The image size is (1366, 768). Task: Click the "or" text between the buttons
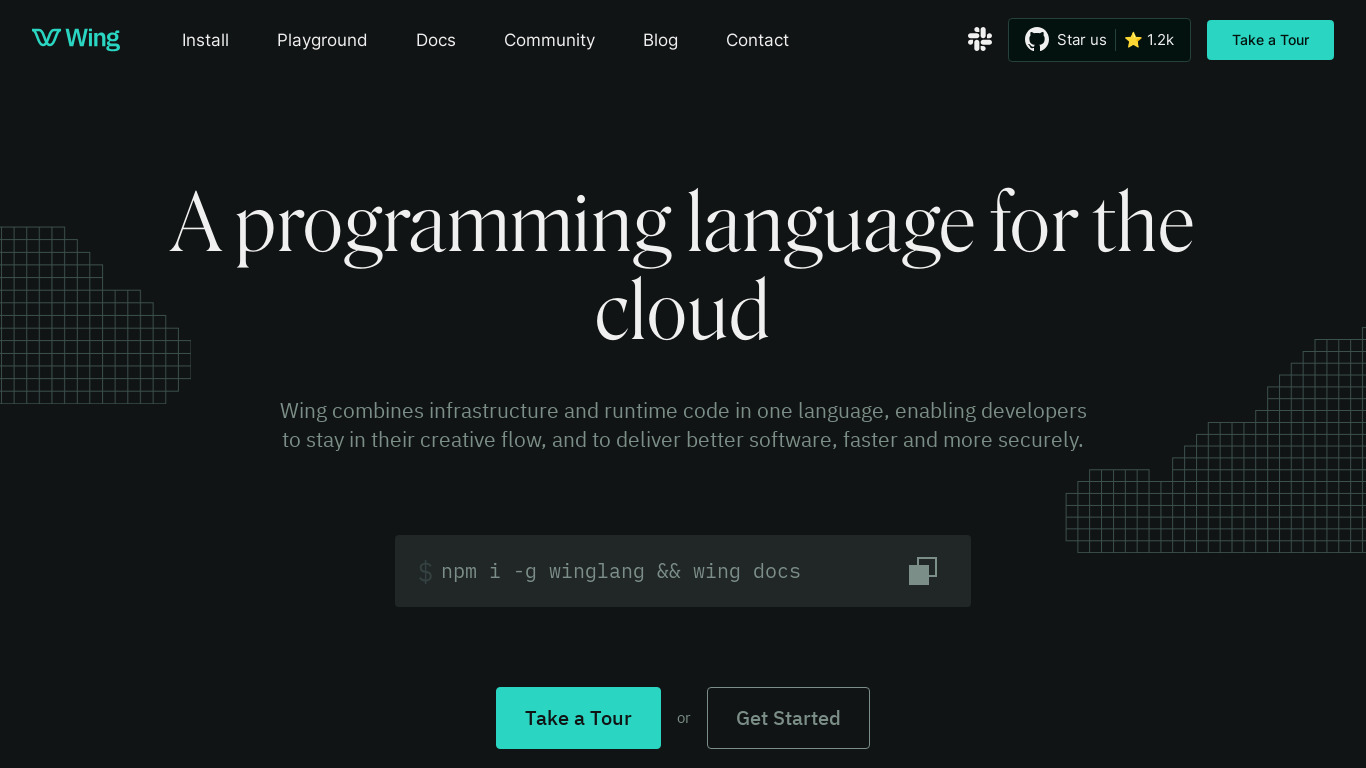point(684,718)
